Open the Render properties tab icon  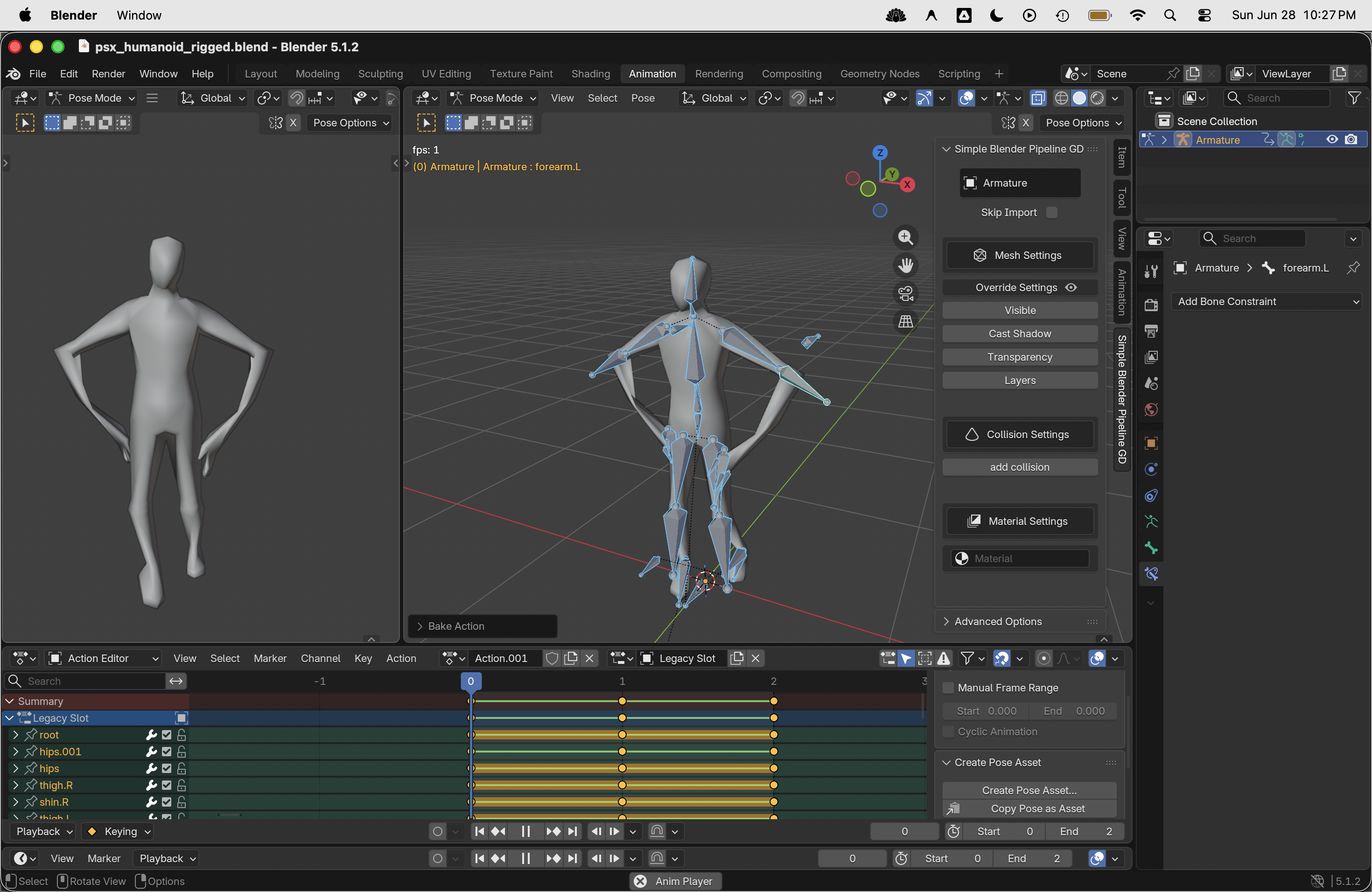click(x=1151, y=306)
